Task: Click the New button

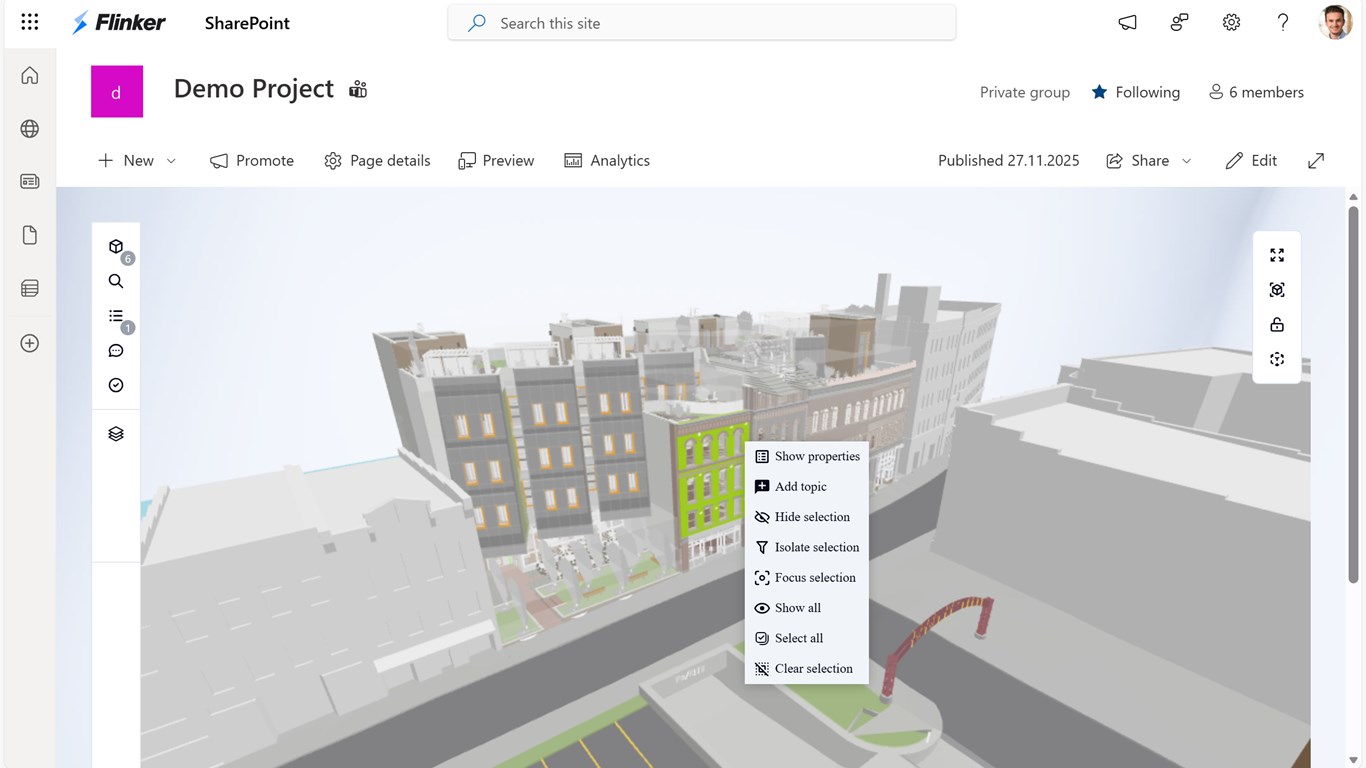Action: coord(126,160)
